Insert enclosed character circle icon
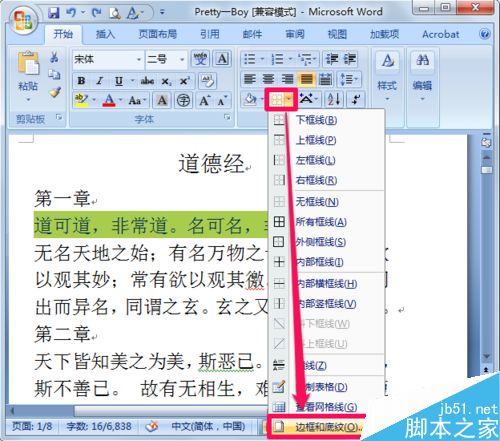 click(183, 100)
